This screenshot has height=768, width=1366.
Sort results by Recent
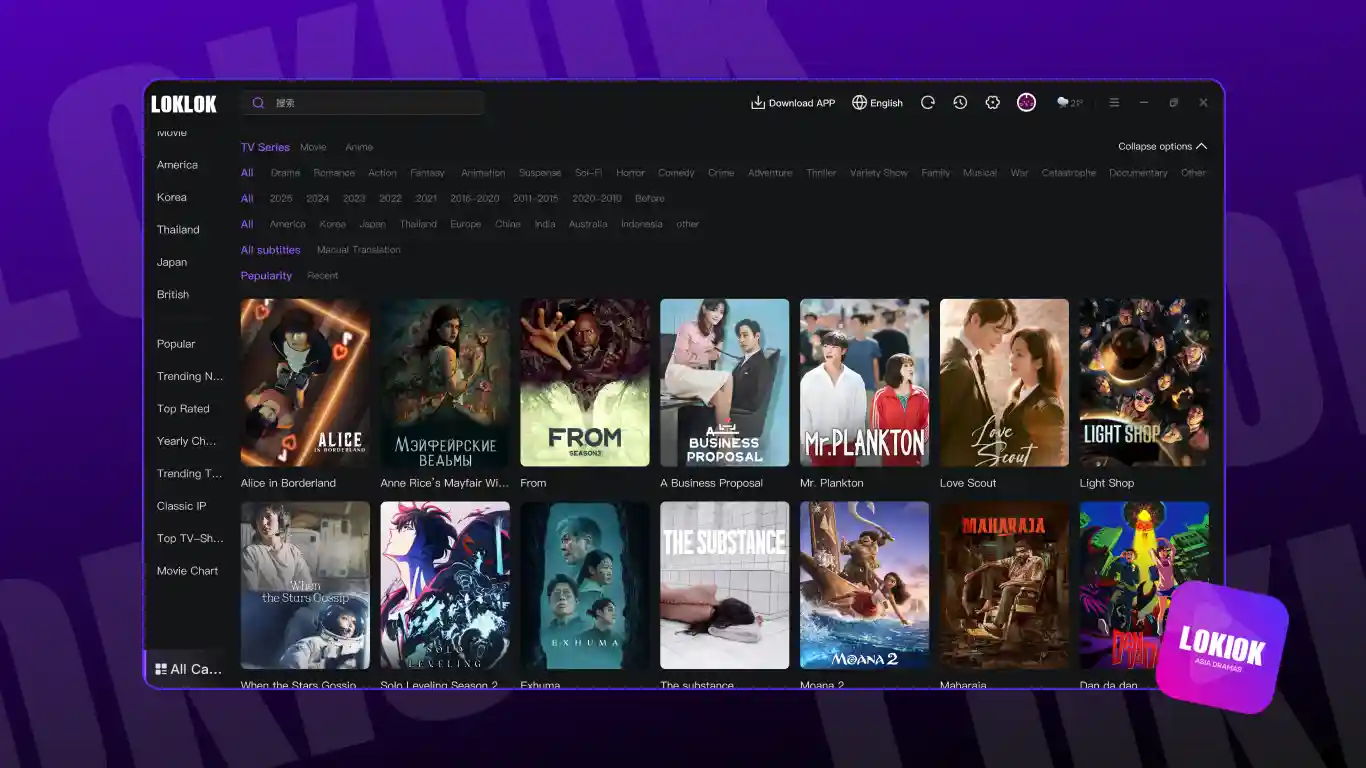pos(323,276)
